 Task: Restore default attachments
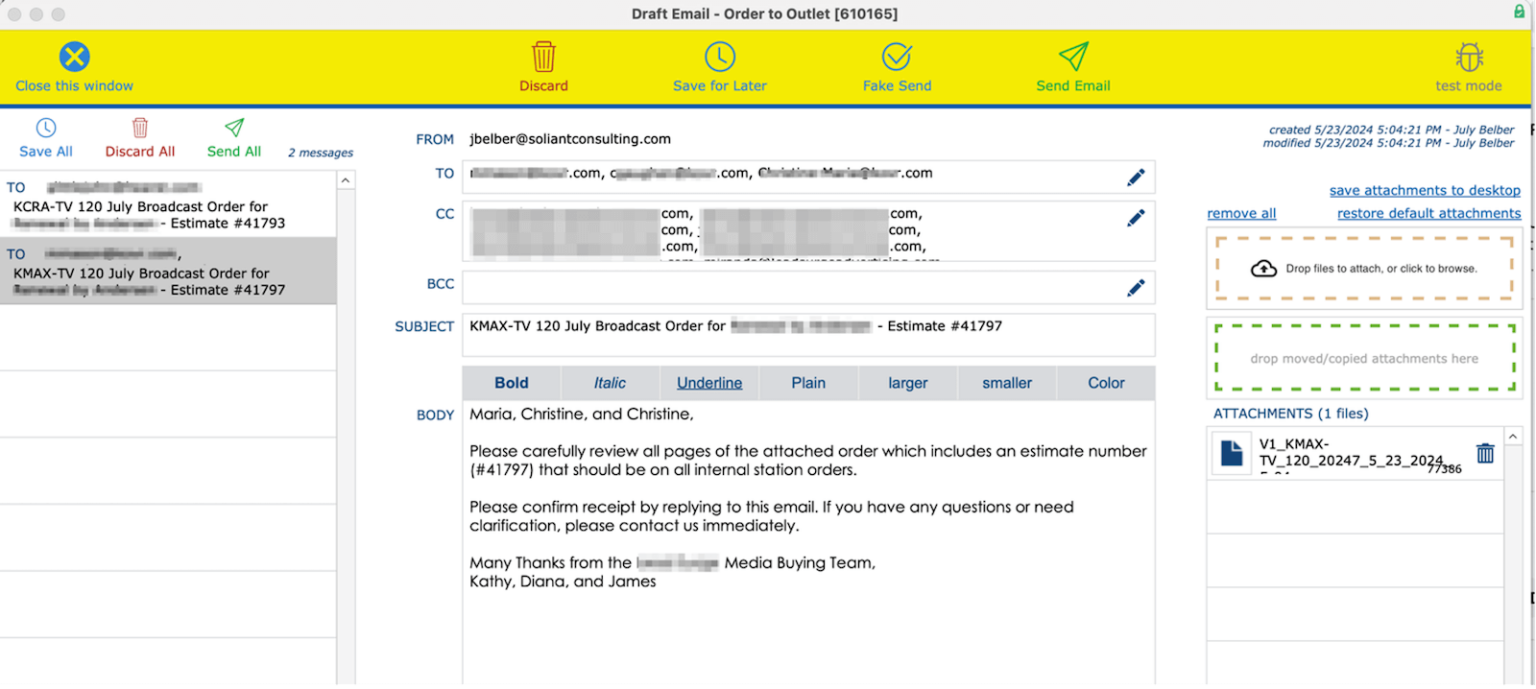click(1428, 213)
